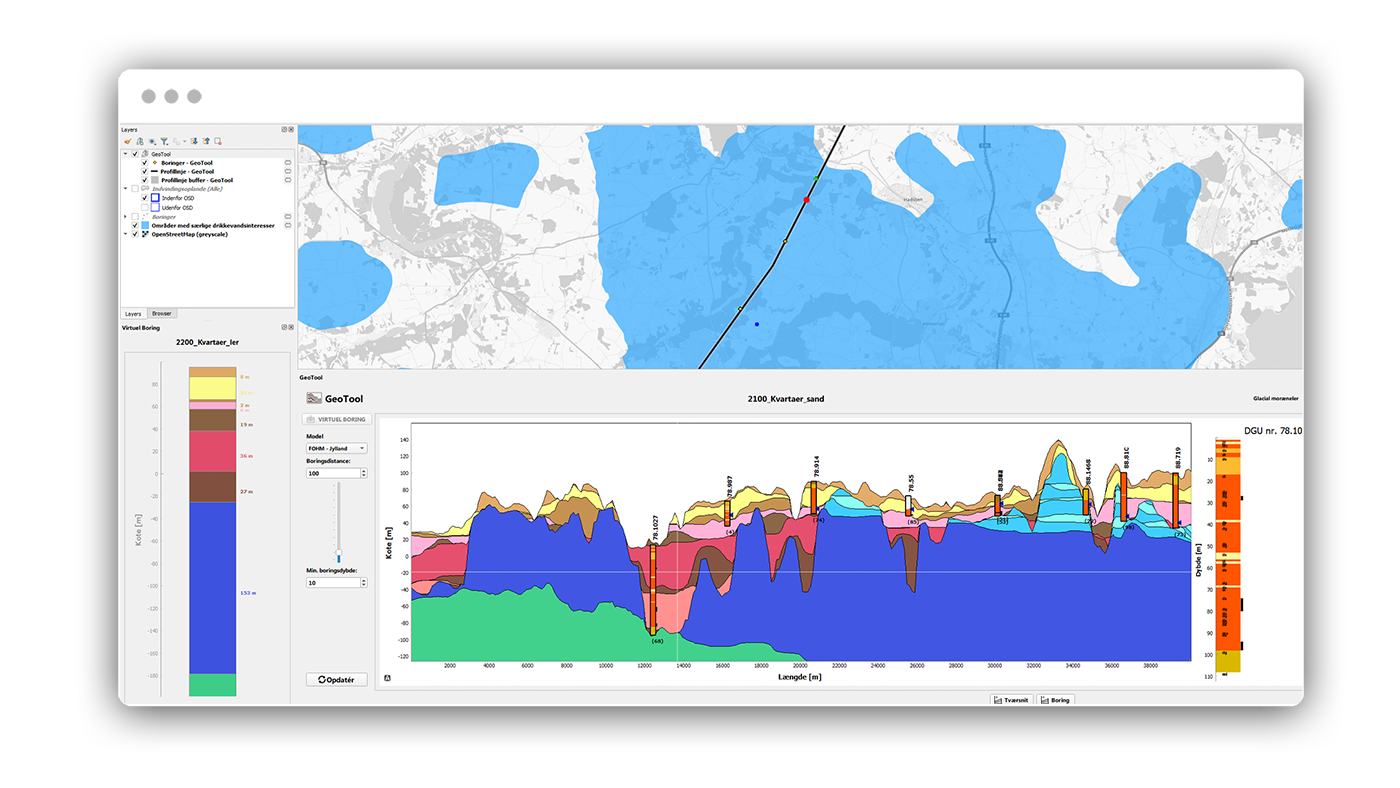Open the FOHM - Jylland model dropdown
The image size is (1400, 788).
(x=336, y=449)
